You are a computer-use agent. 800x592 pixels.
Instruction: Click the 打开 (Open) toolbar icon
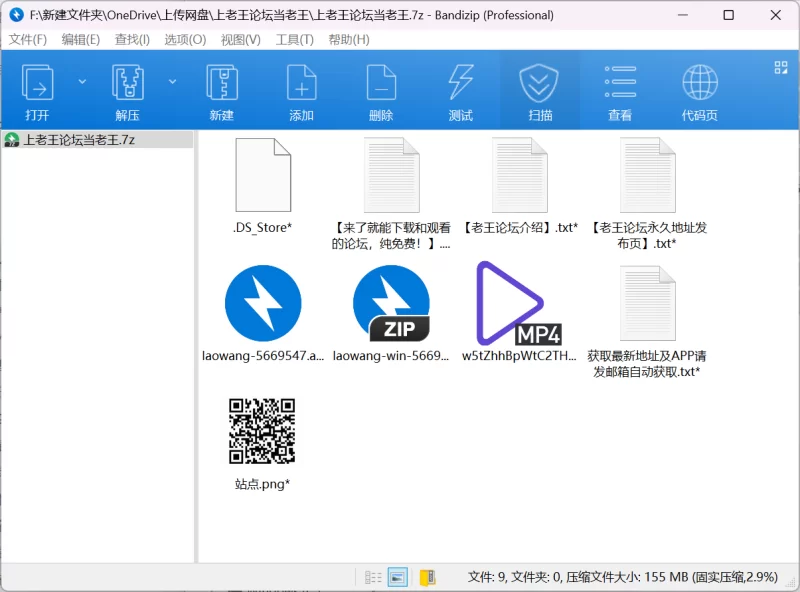[x=37, y=92]
